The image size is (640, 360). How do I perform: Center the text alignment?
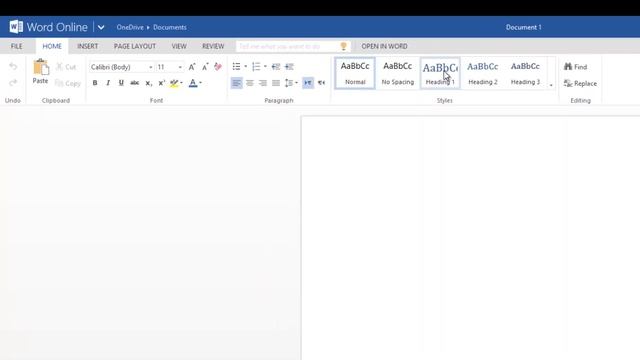tap(250, 83)
